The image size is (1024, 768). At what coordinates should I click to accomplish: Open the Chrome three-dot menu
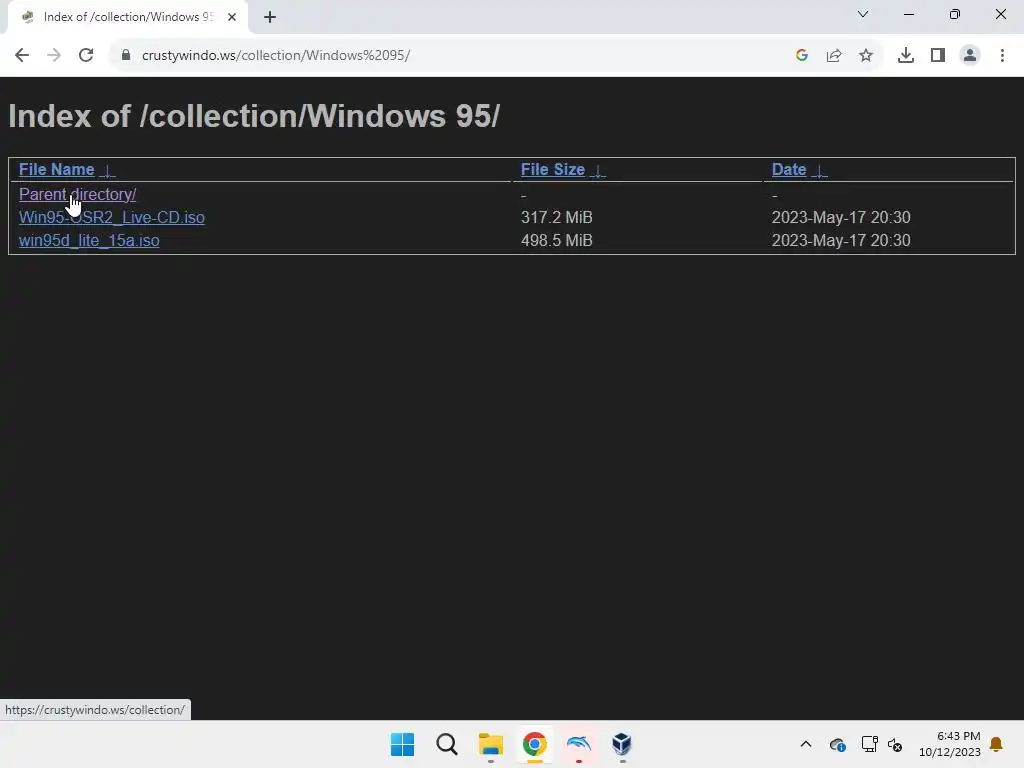[x=1002, y=56]
